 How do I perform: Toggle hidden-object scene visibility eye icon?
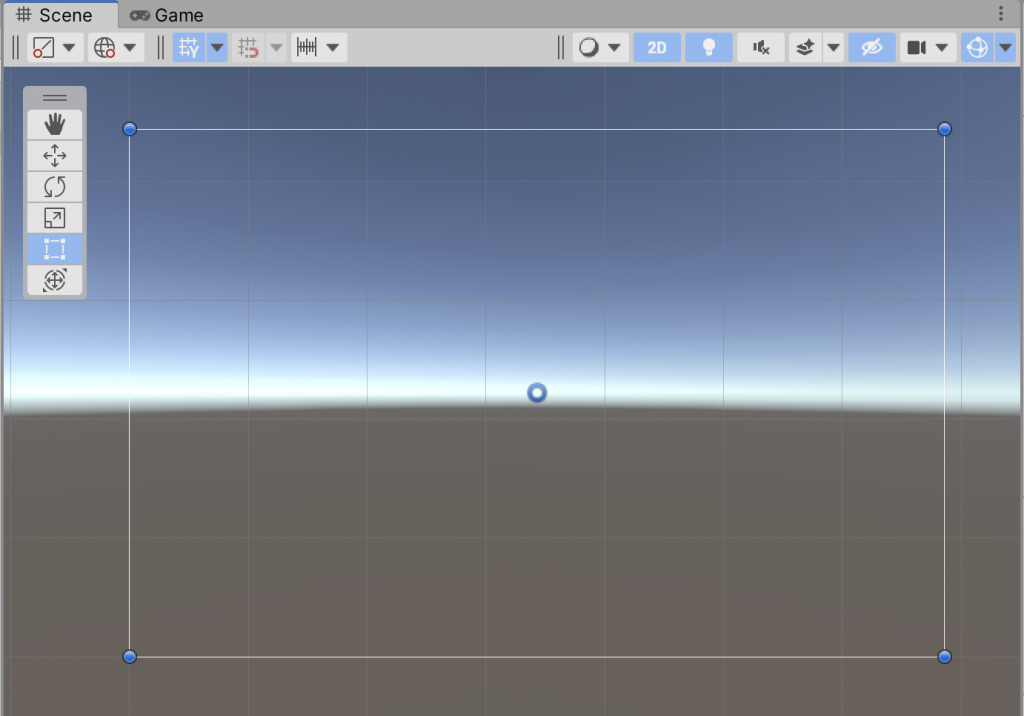pyautogui.click(x=872, y=48)
